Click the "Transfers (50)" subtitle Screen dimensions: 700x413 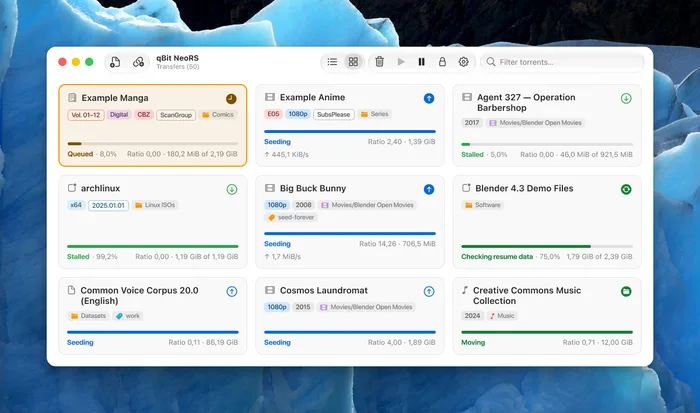[x=178, y=67]
